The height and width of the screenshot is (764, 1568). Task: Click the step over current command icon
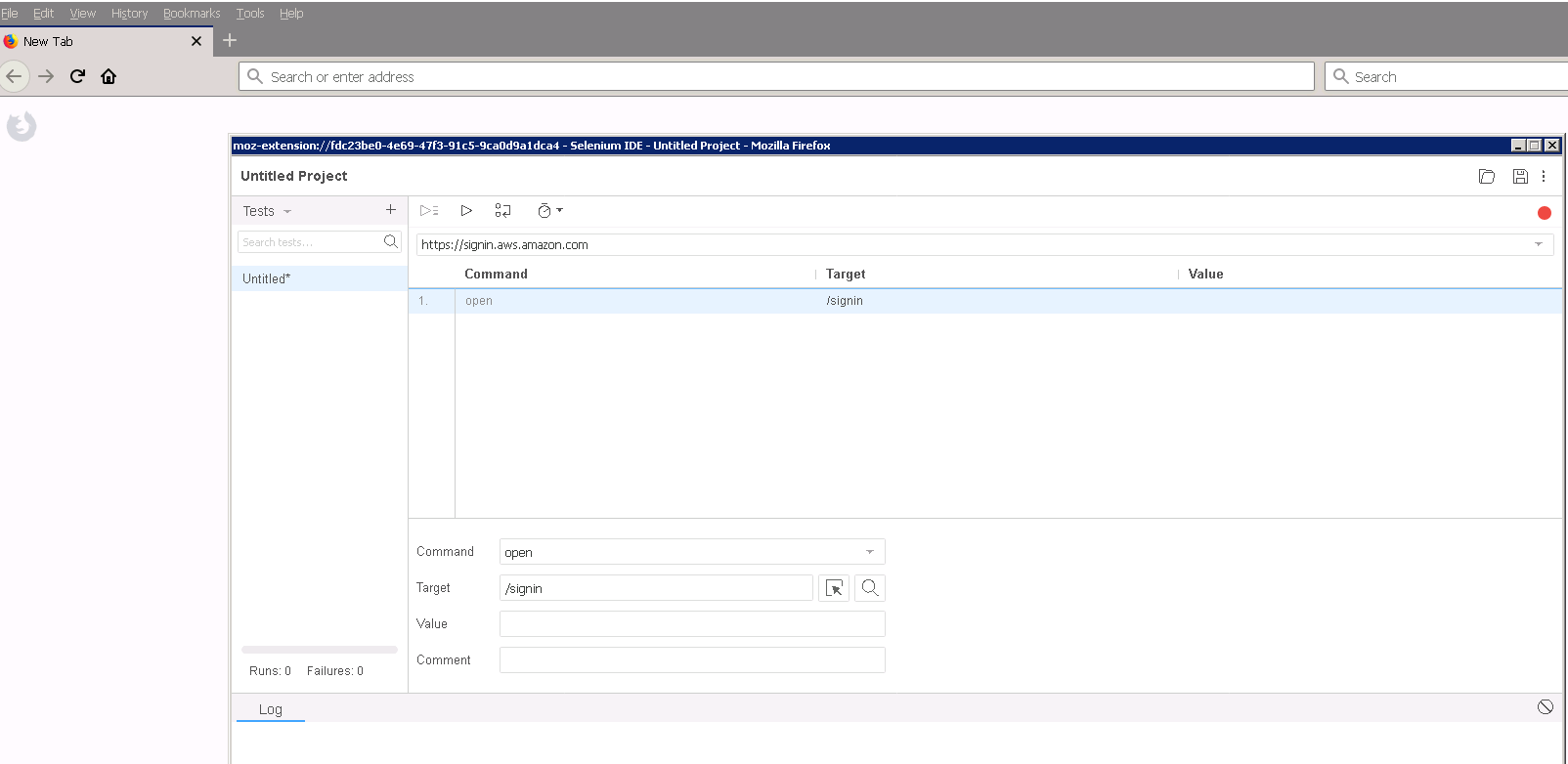pyautogui.click(x=502, y=210)
